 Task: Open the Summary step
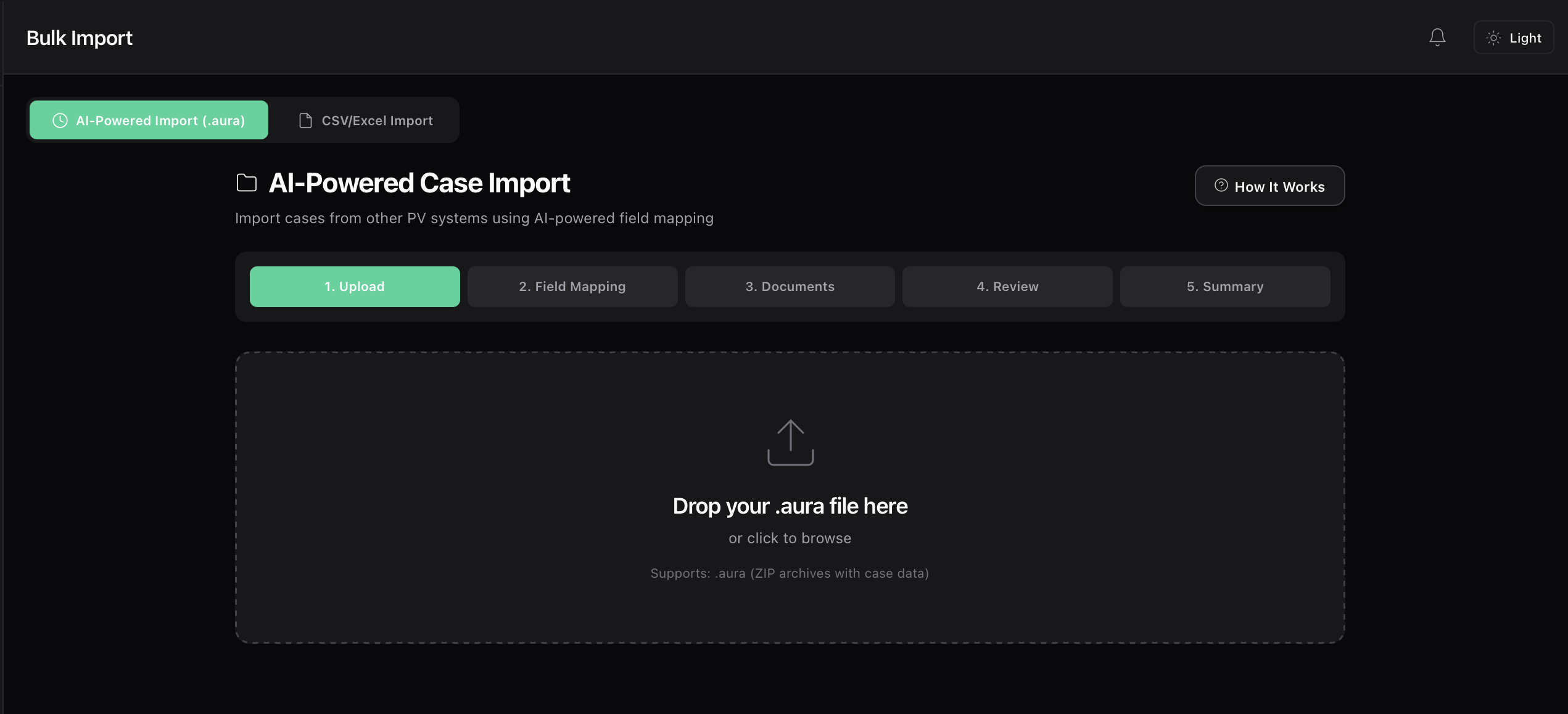tap(1225, 286)
